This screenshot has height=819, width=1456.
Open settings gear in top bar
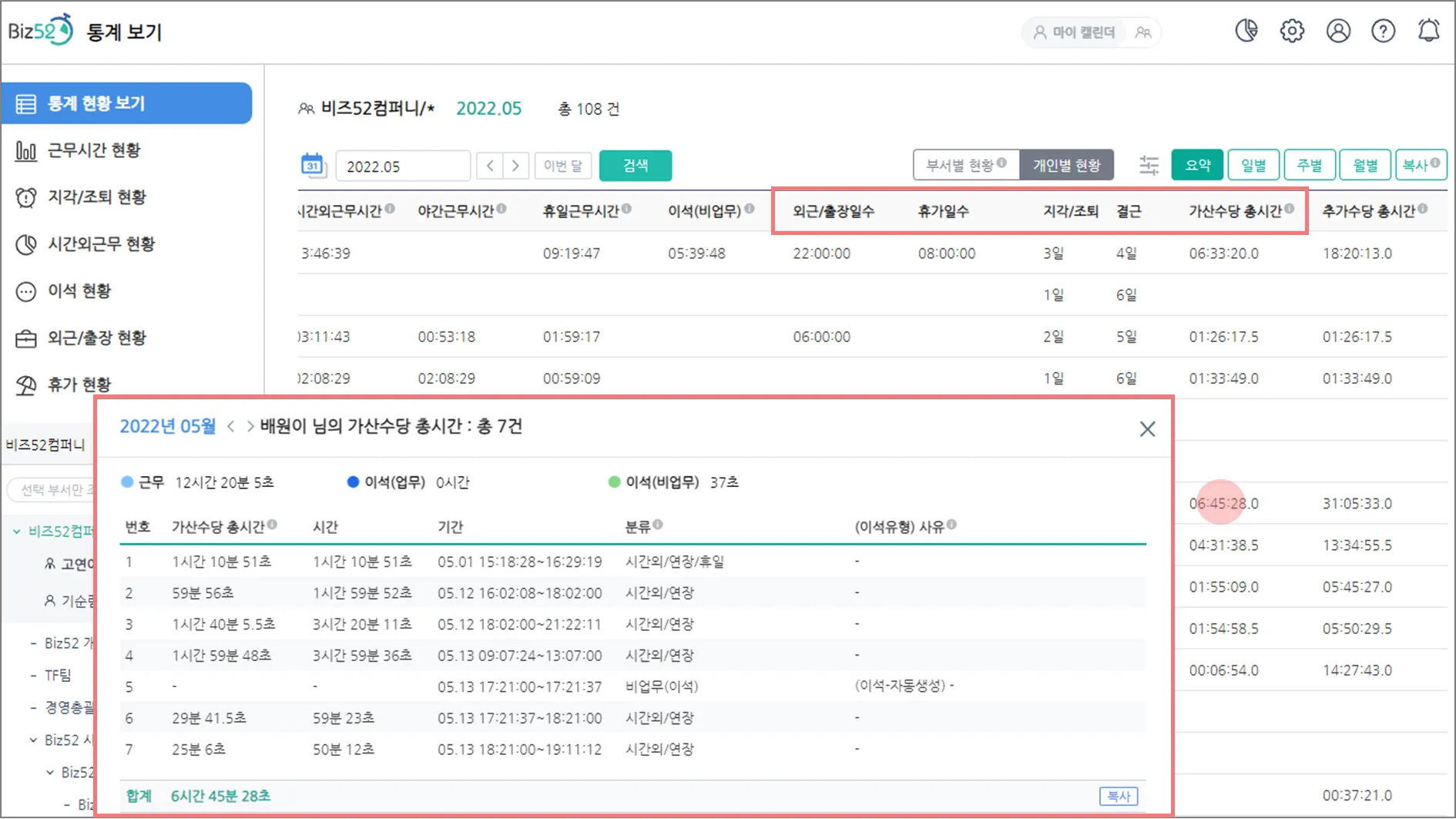point(1292,31)
